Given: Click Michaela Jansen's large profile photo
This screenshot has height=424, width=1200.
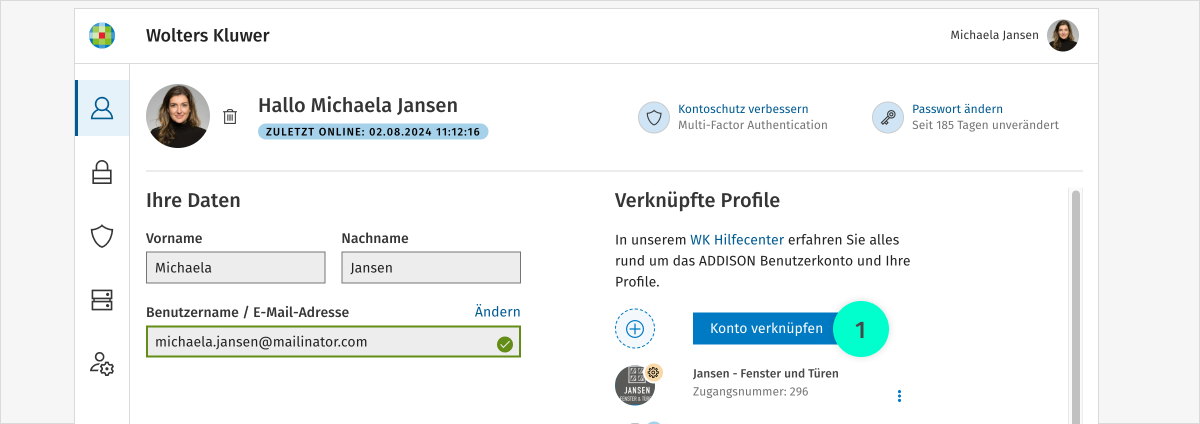Looking at the screenshot, I should point(178,116).
